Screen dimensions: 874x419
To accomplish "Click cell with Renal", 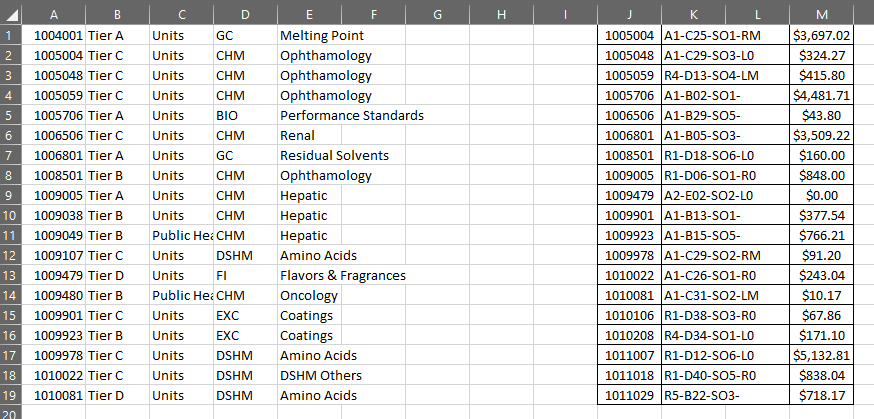I will (309, 135).
